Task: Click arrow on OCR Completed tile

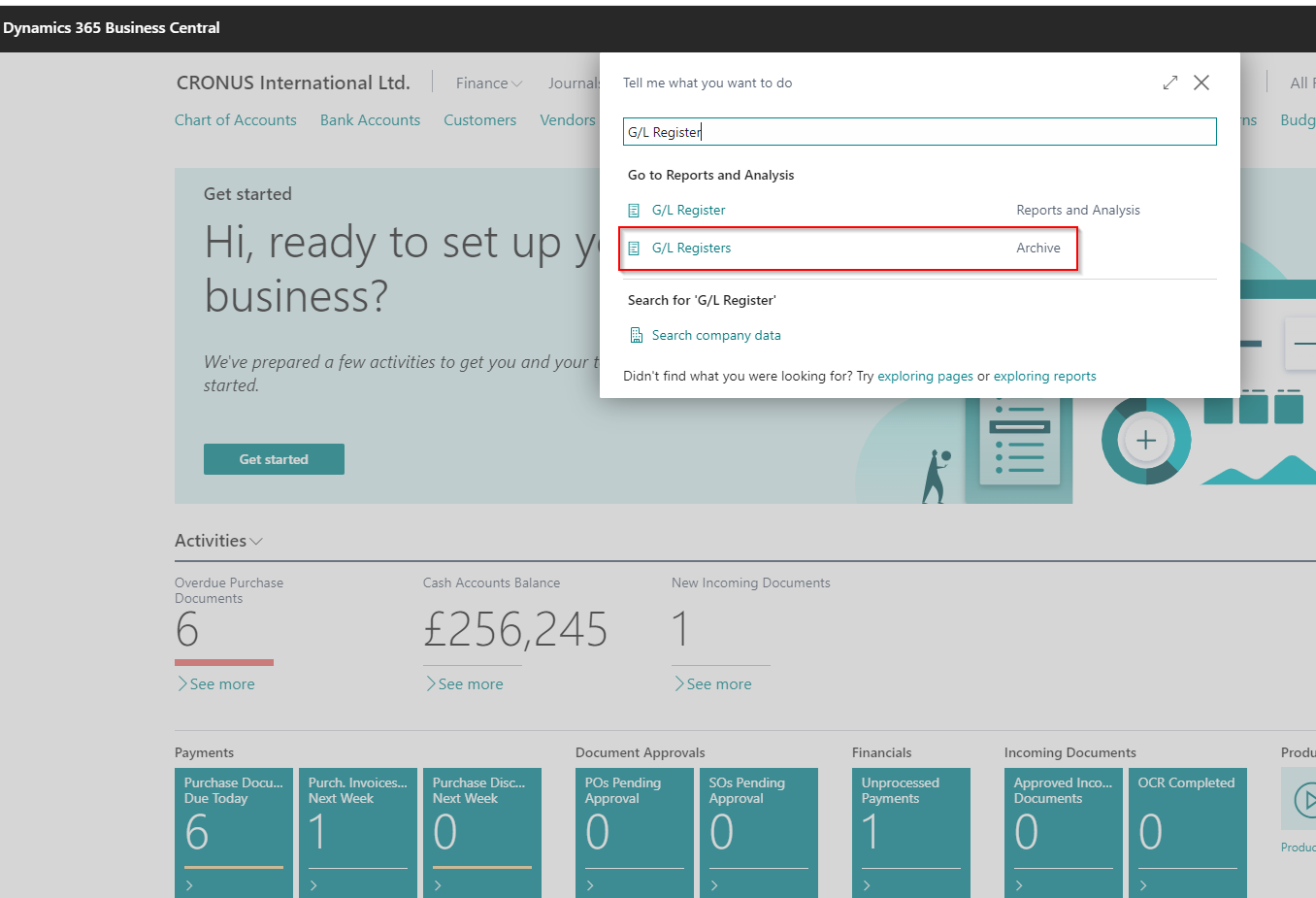Action: (1143, 885)
